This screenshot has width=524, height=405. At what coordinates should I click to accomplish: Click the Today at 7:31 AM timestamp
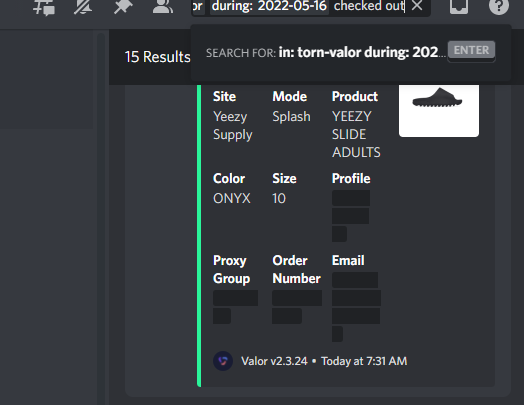(364, 361)
